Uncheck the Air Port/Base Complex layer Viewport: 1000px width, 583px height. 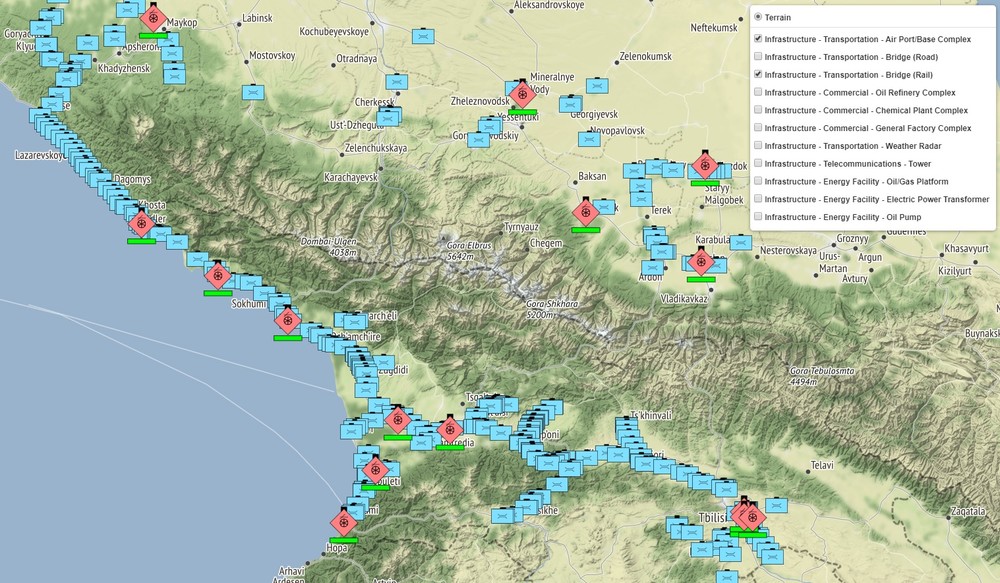758,38
